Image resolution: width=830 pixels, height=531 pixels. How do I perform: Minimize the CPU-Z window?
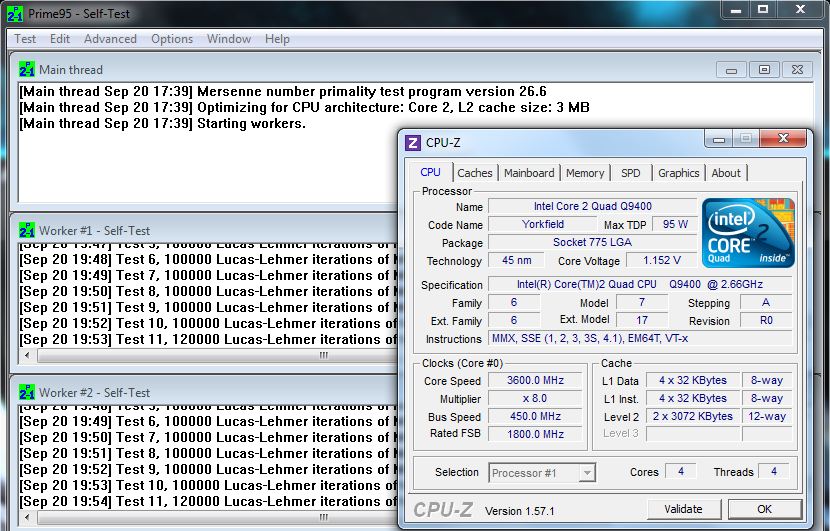click(x=719, y=139)
